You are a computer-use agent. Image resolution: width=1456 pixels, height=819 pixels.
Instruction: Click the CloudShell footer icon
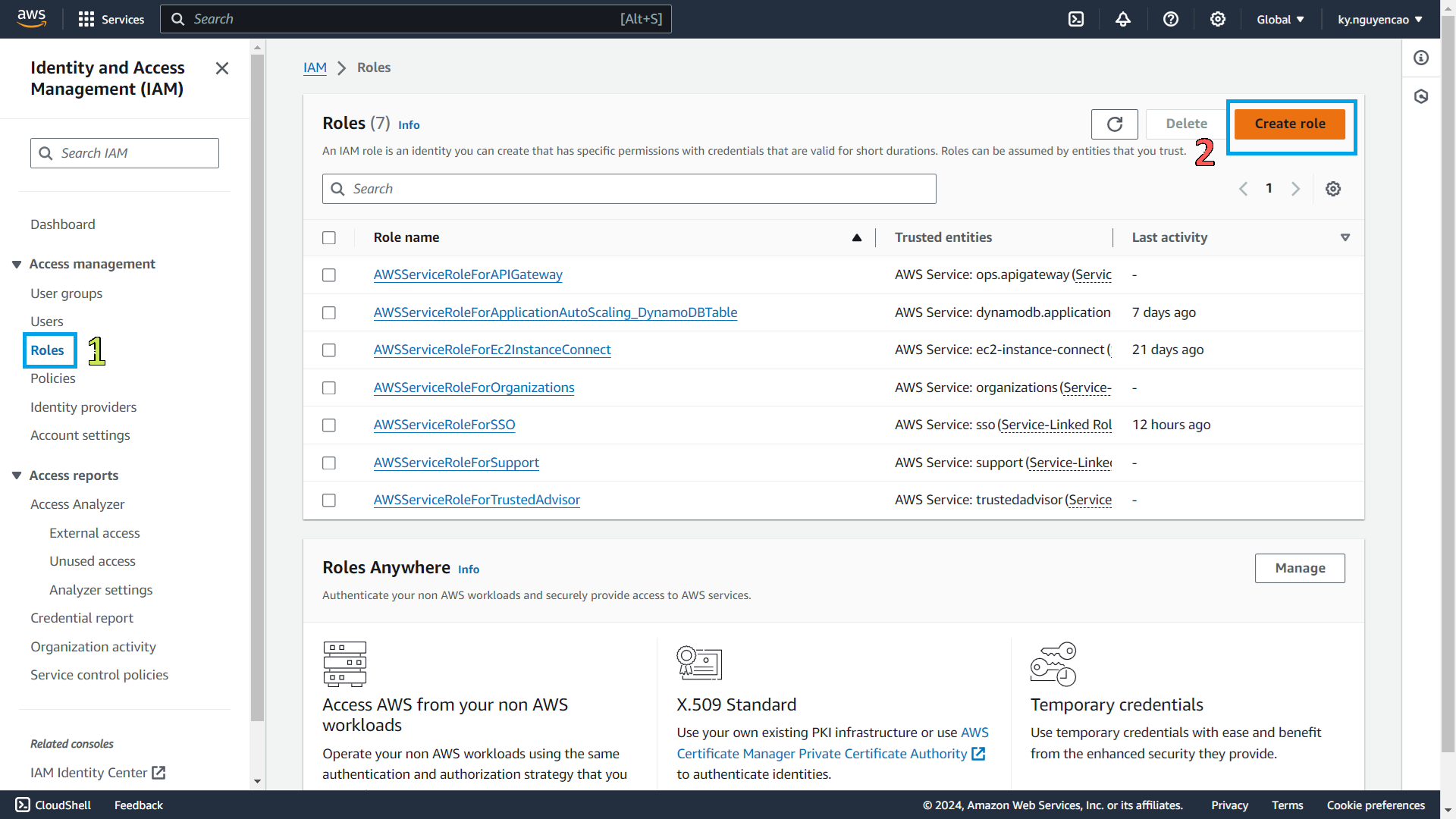(23, 805)
